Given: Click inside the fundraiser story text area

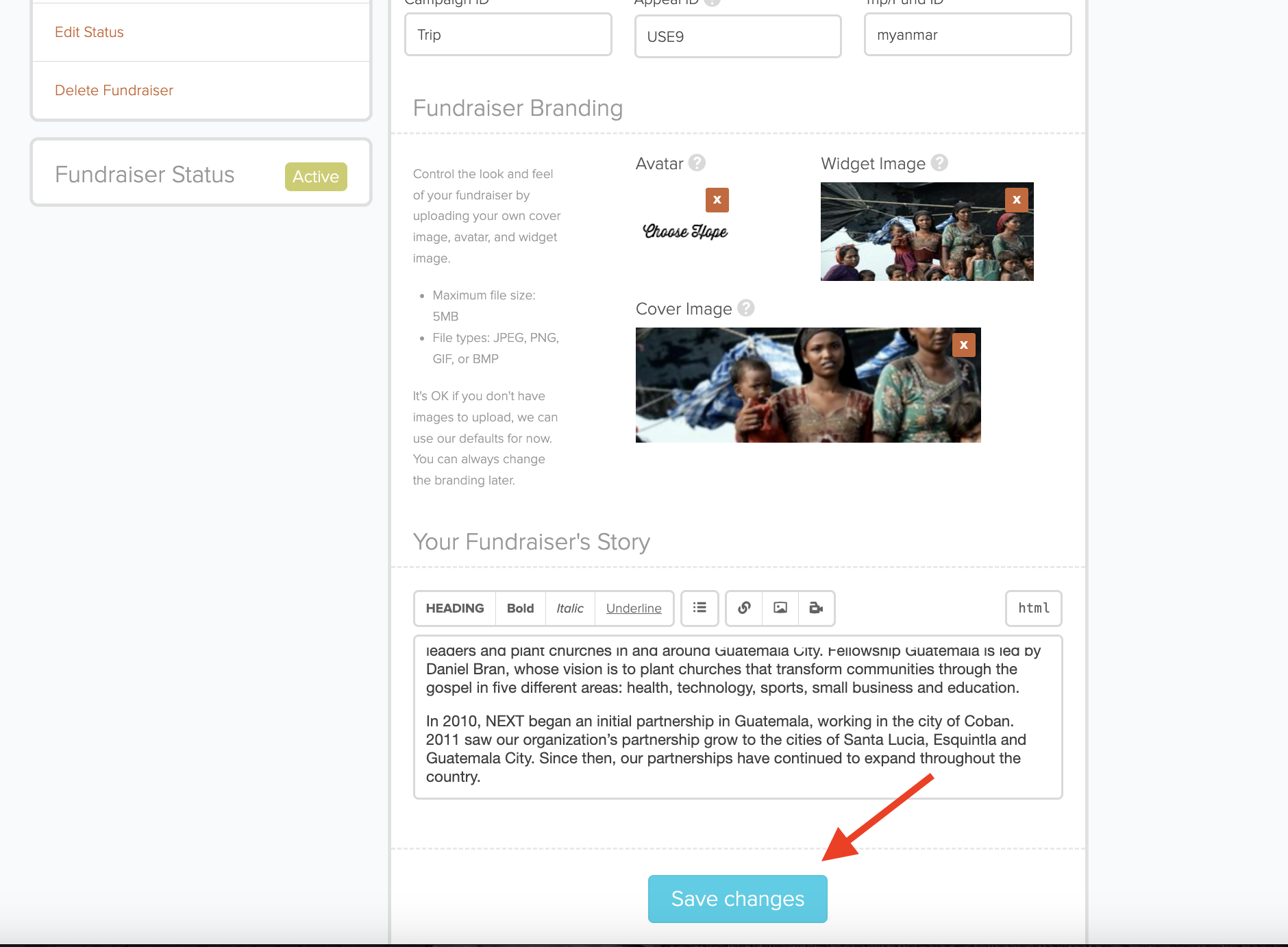Looking at the screenshot, I should click(x=738, y=717).
